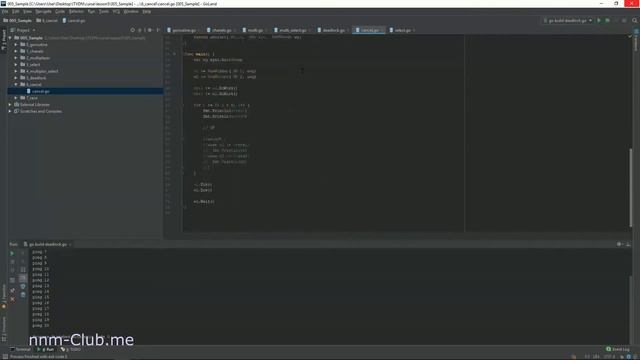Pin the Run panel tab
The width and height of the screenshot is (640, 360).
click(12, 290)
